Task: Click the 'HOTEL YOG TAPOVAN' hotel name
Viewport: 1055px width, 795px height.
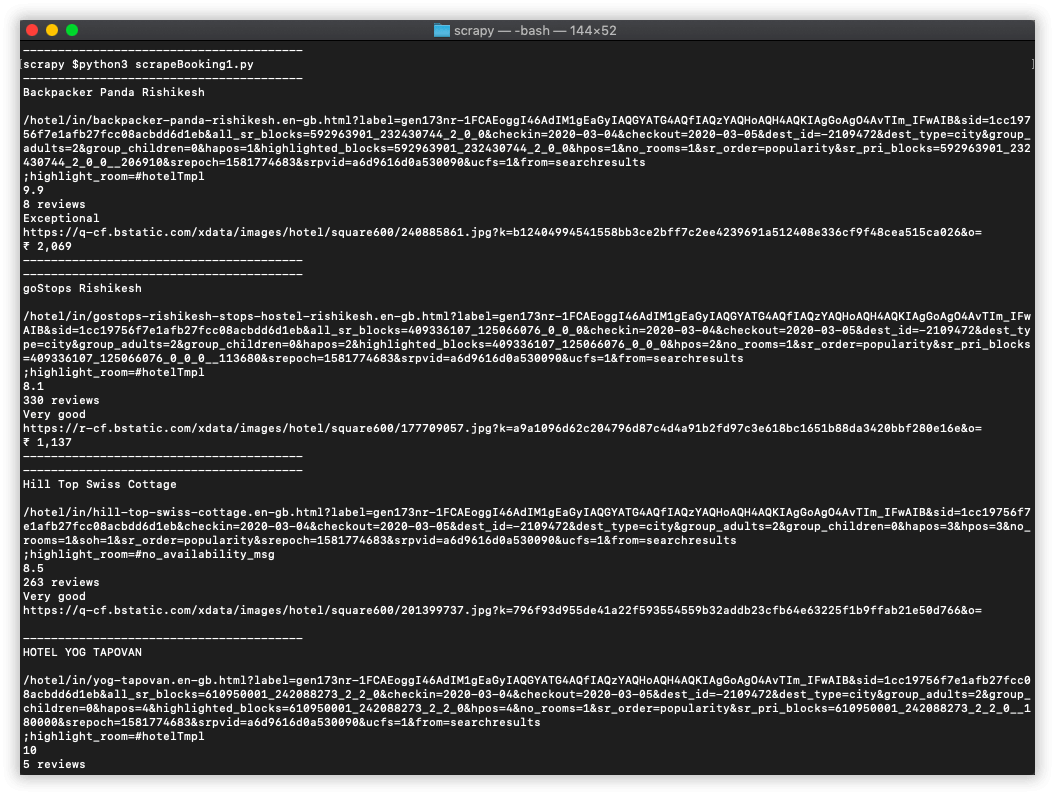Action: [82, 652]
